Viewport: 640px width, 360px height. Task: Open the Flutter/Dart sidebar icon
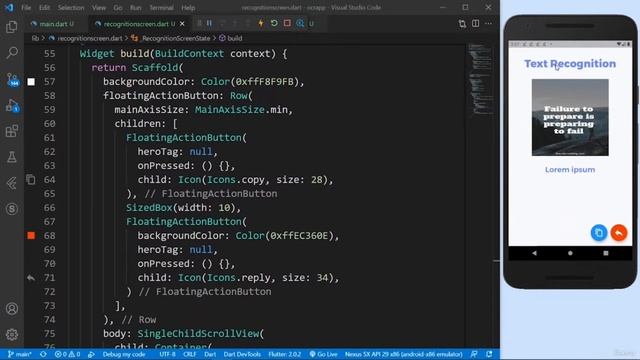[x=12, y=183]
